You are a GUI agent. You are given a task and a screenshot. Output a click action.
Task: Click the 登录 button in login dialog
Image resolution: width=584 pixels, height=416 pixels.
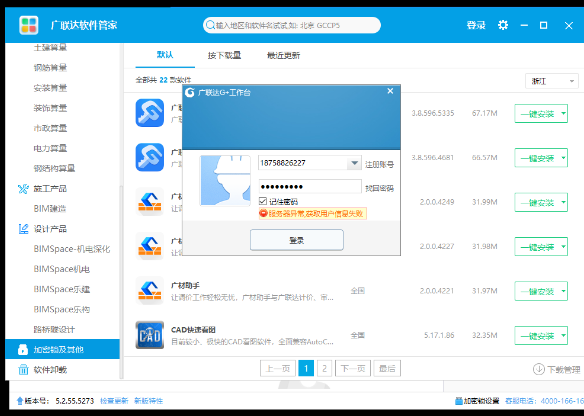pyautogui.click(x=297, y=240)
